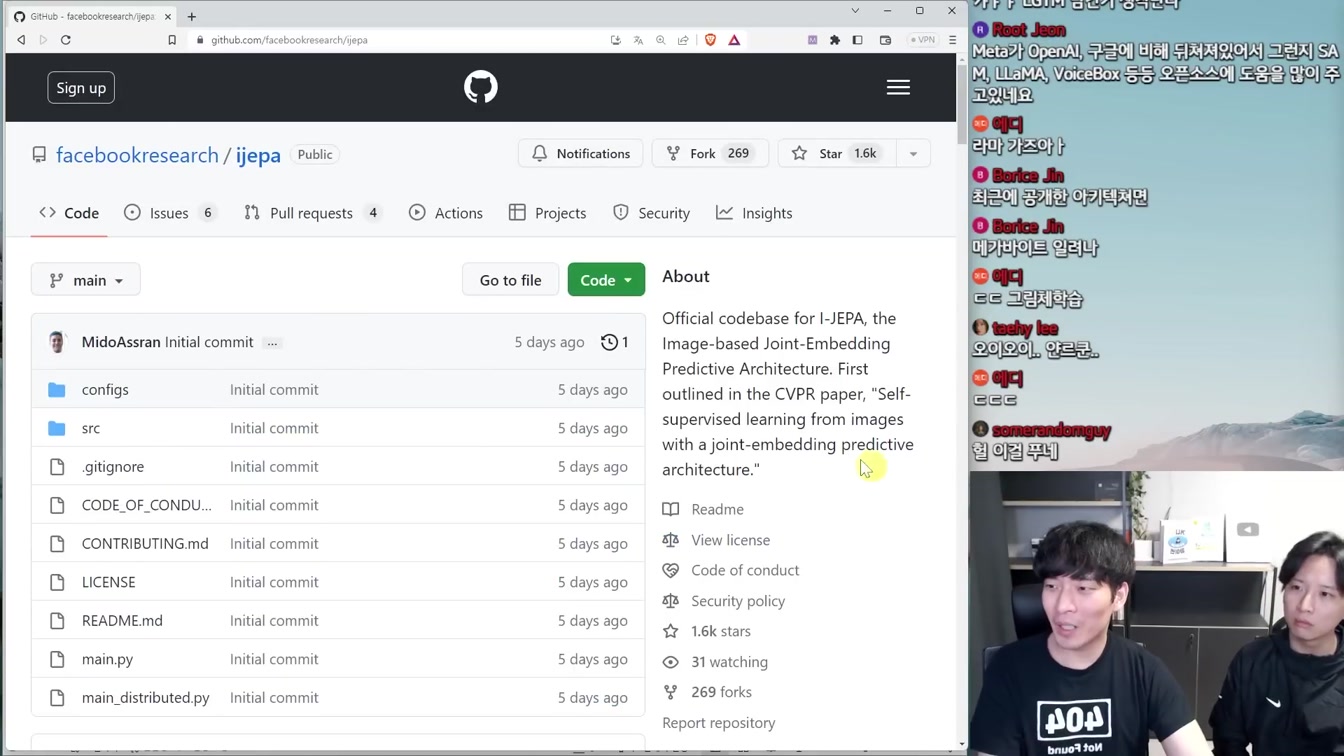Open Security policy link
Image resolution: width=1344 pixels, height=756 pixels.
[738, 601]
